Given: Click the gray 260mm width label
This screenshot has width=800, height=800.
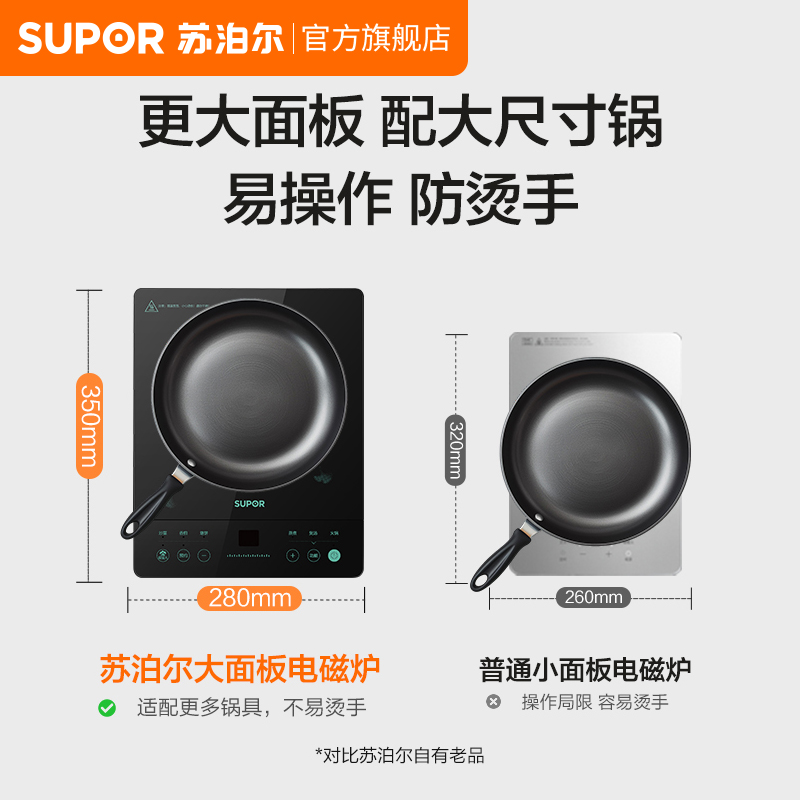Looking at the screenshot, I should 593,597.
